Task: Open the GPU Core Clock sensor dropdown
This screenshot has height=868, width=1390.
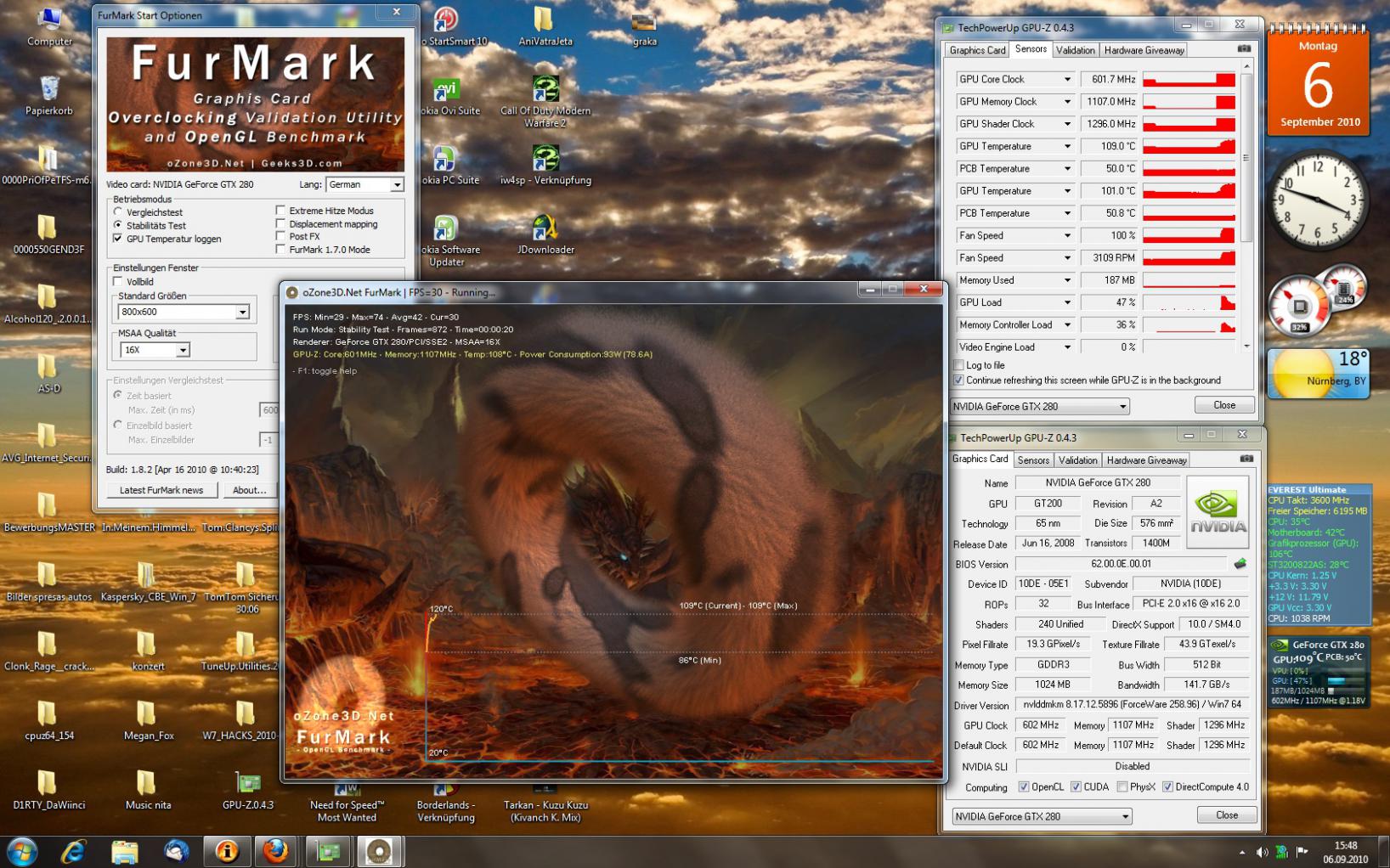Action: tap(1014, 79)
